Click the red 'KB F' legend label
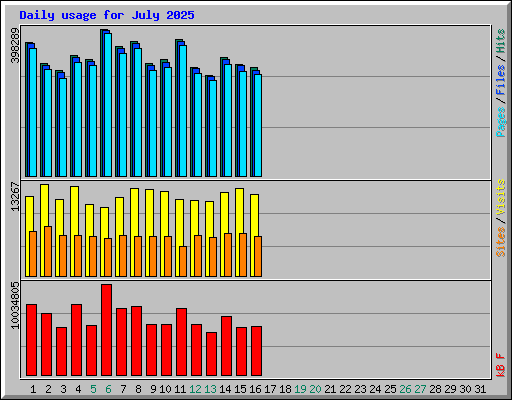Image resolution: width=512 pixels, height=400 pixels. click(501, 365)
